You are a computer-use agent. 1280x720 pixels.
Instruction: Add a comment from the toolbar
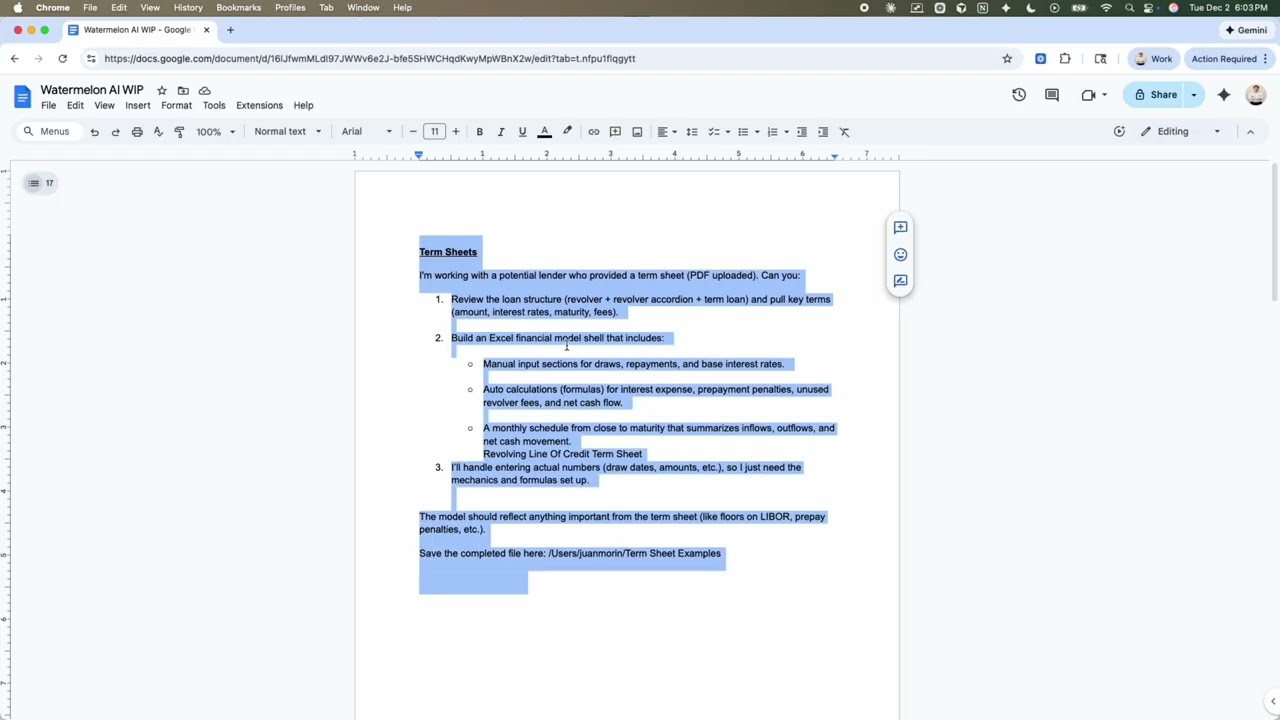point(615,132)
